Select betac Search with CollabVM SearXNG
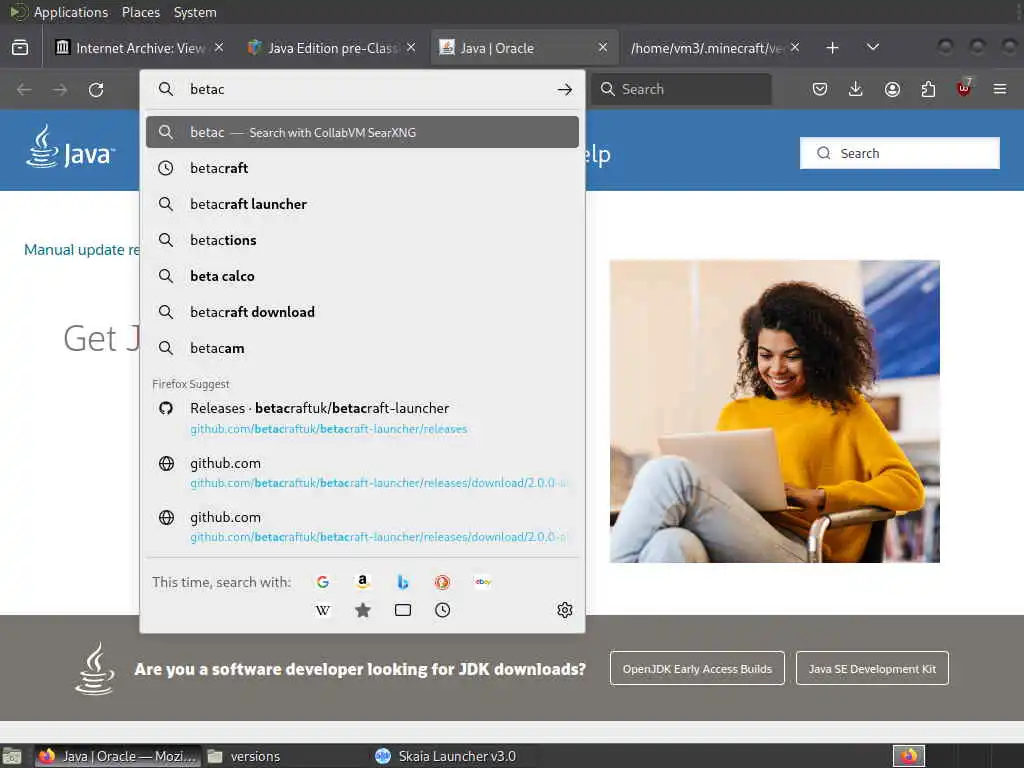The image size is (1024, 768). coord(362,132)
